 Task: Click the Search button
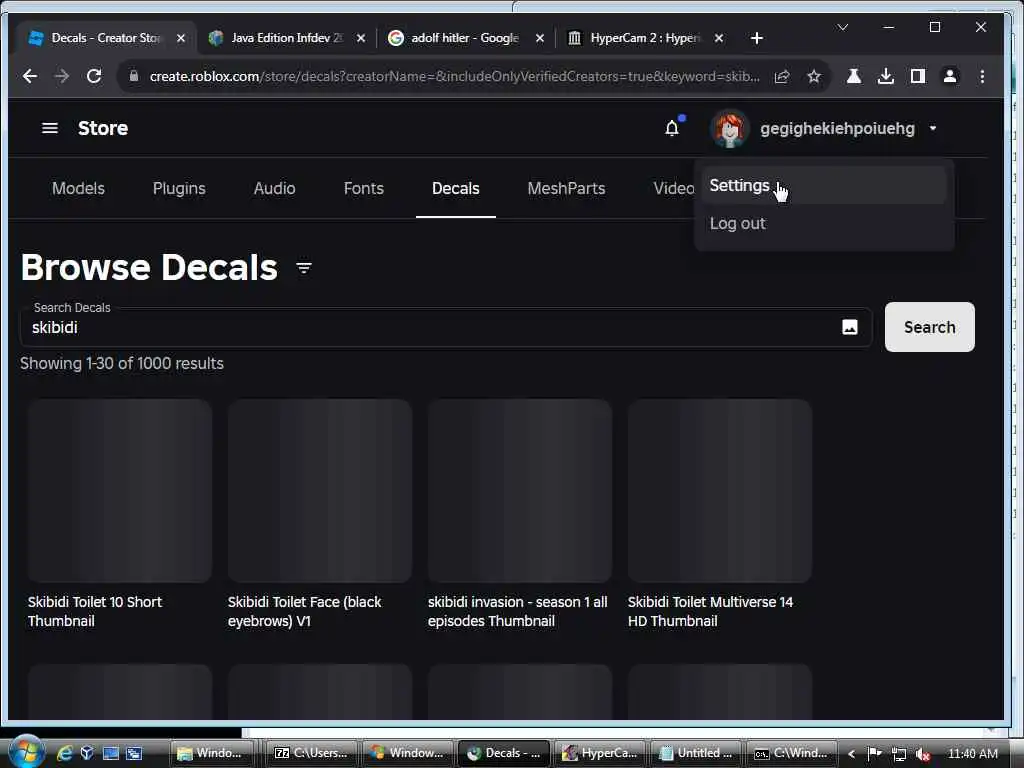(x=929, y=327)
